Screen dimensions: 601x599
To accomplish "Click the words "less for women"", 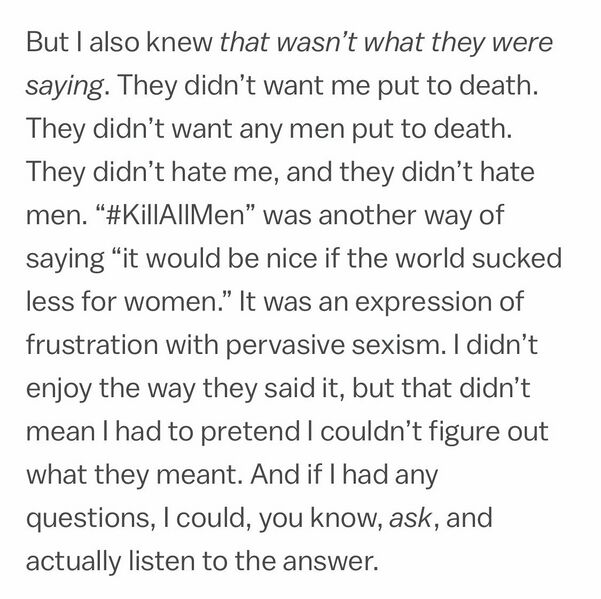I will coord(122,302).
